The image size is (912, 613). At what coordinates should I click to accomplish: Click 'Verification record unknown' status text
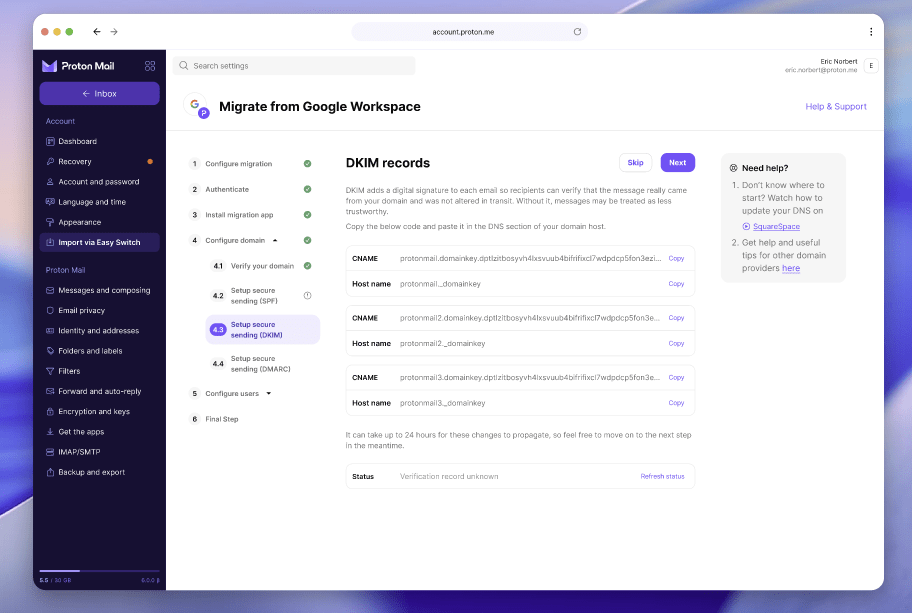(449, 476)
